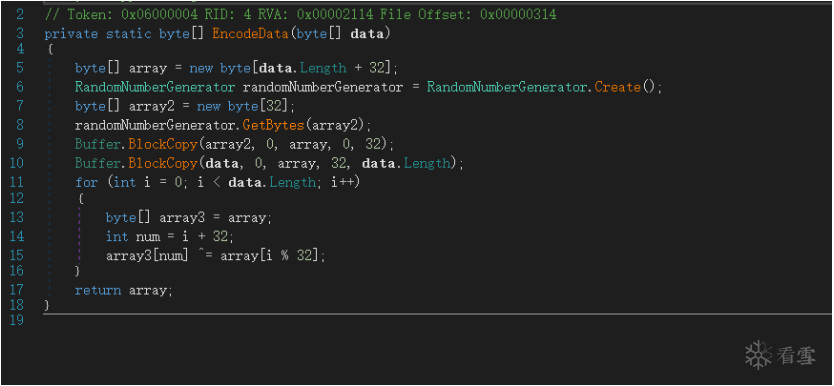Select the Token comment on line 2

(x=301, y=14)
